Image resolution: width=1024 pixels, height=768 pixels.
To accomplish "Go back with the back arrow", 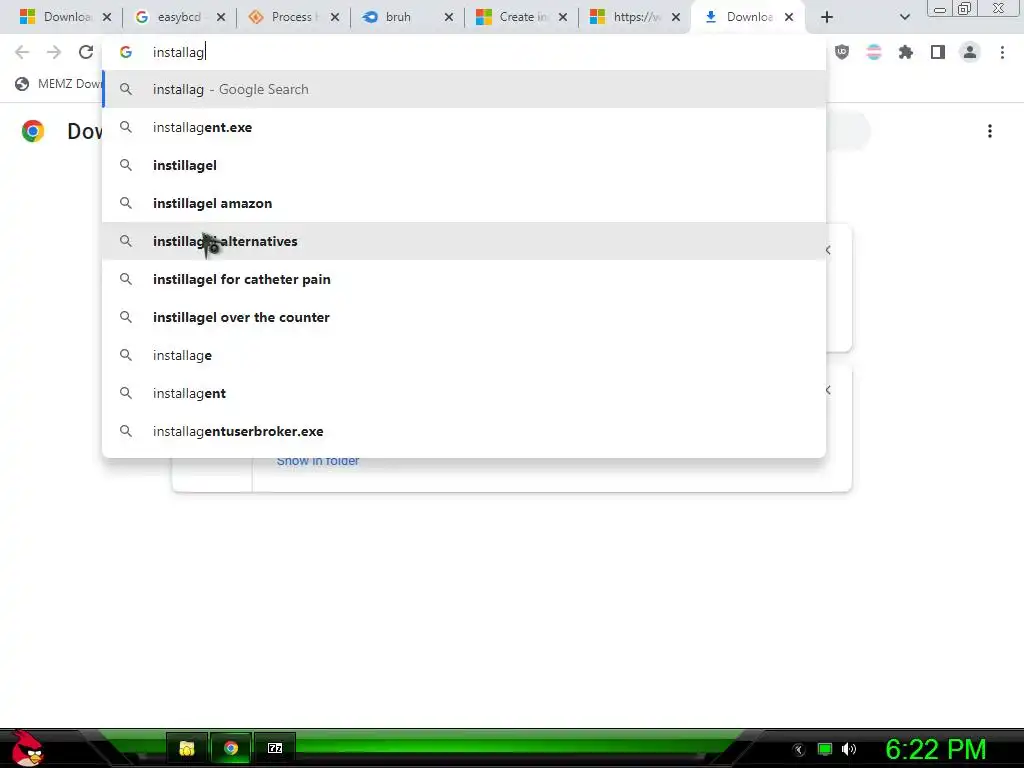I will pos(22,52).
